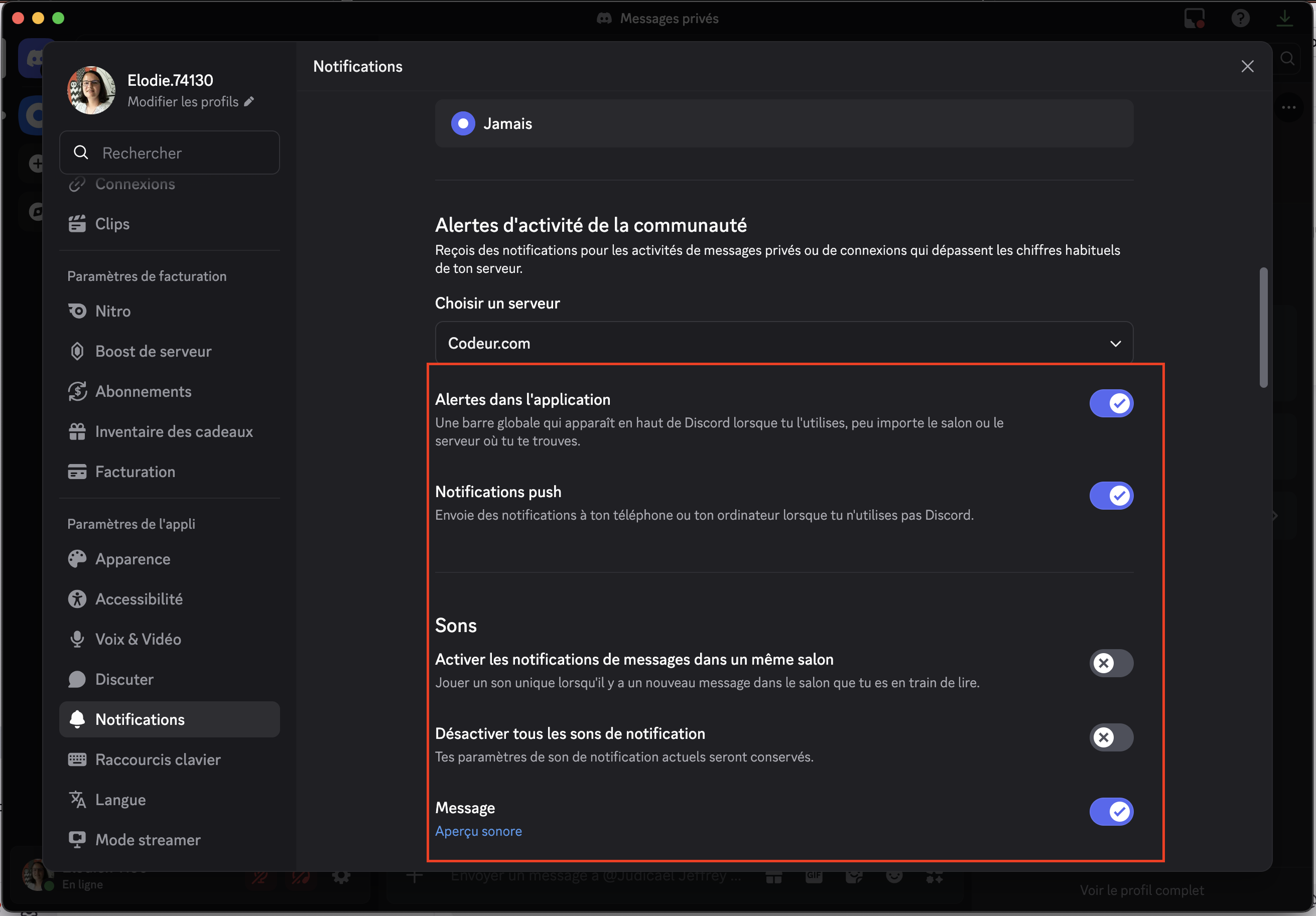Open Boost de serveur settings

click(x=153, y=351)
